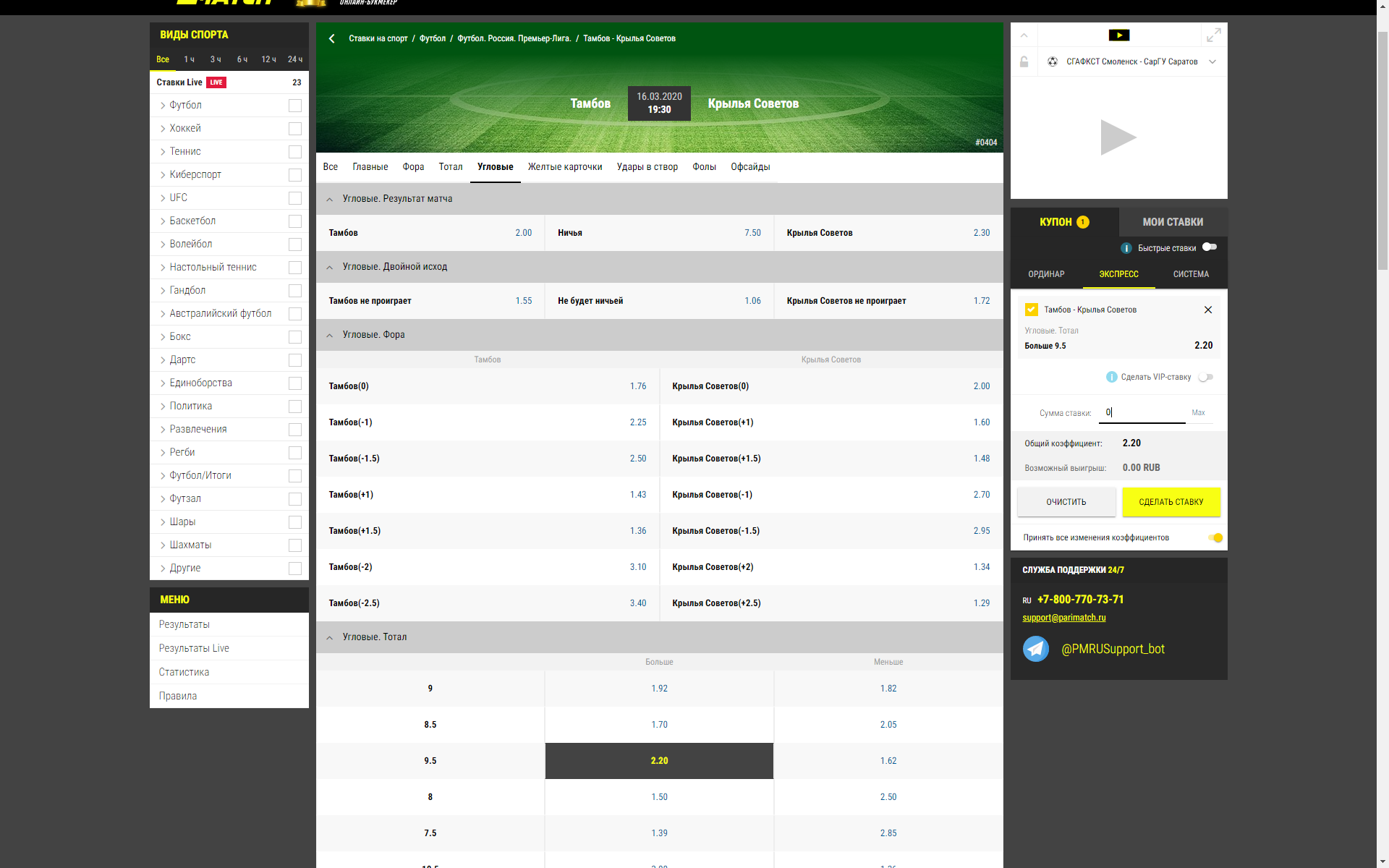1389x868 pixels.
Task: Click the yellow video play icon
Action: coord(1118,35)
